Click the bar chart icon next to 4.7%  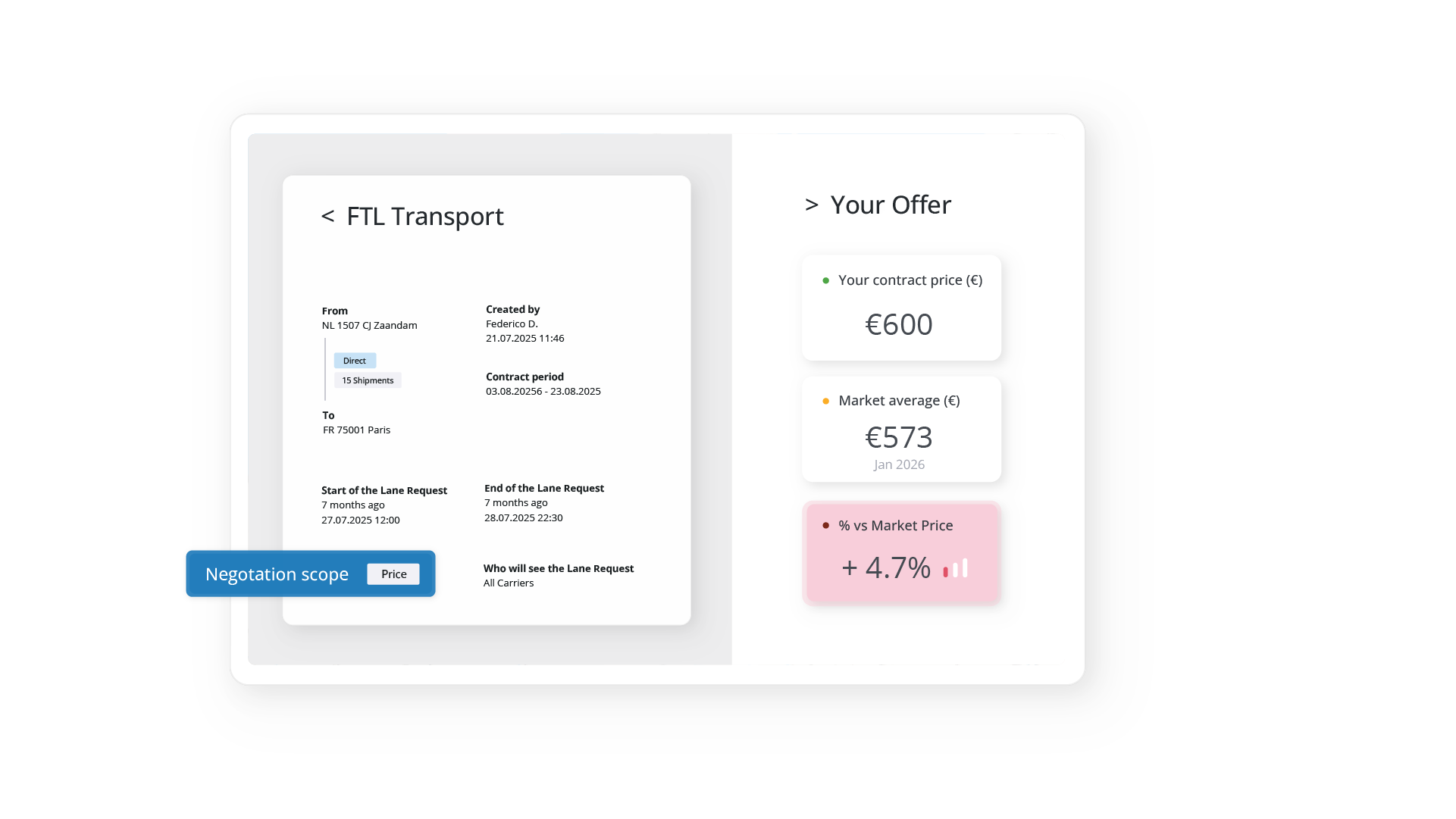click(955, 569)
